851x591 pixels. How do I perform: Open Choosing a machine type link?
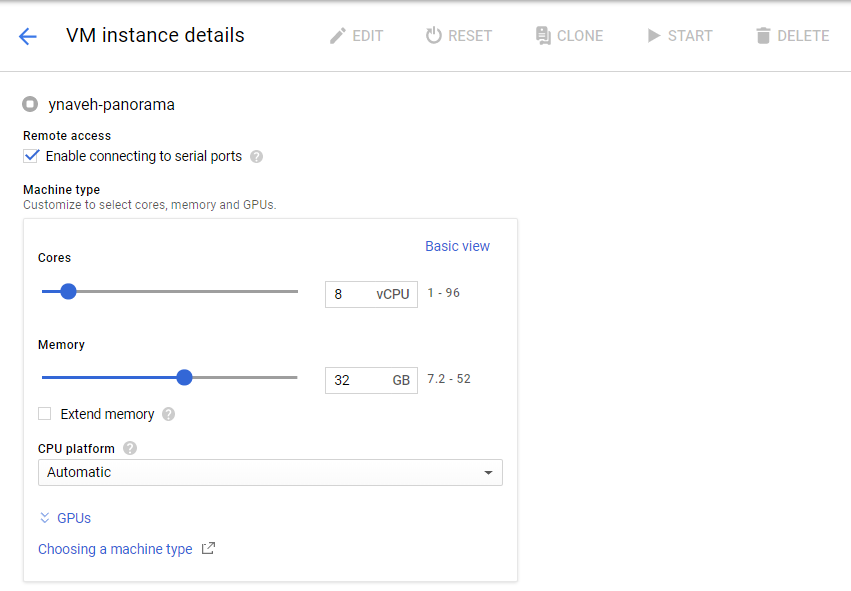click(115, 549)
